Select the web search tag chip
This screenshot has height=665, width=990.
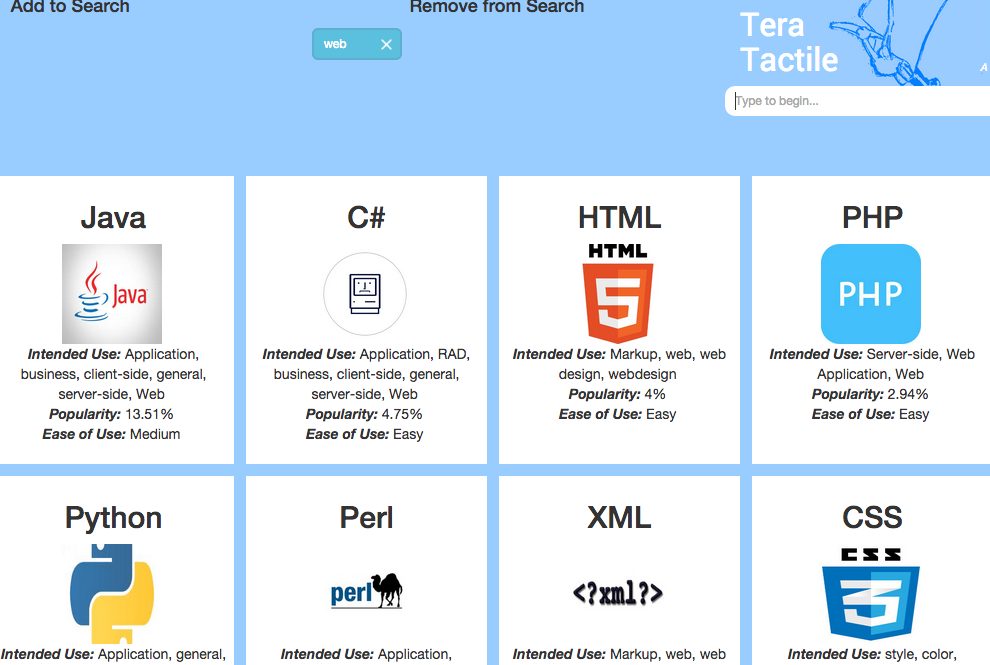tap(357, 44)
